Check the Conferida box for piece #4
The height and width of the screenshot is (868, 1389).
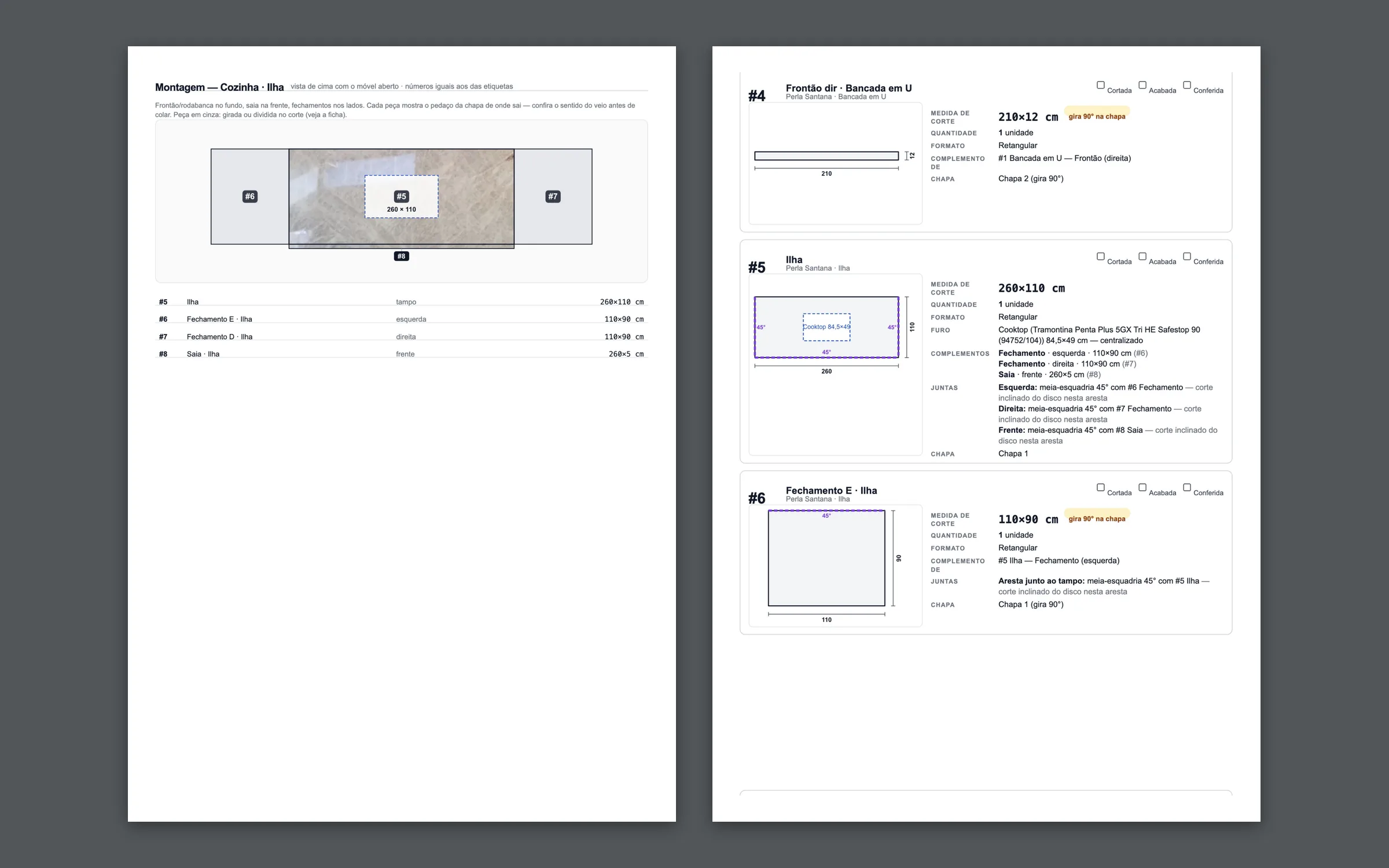(1186, 85)
